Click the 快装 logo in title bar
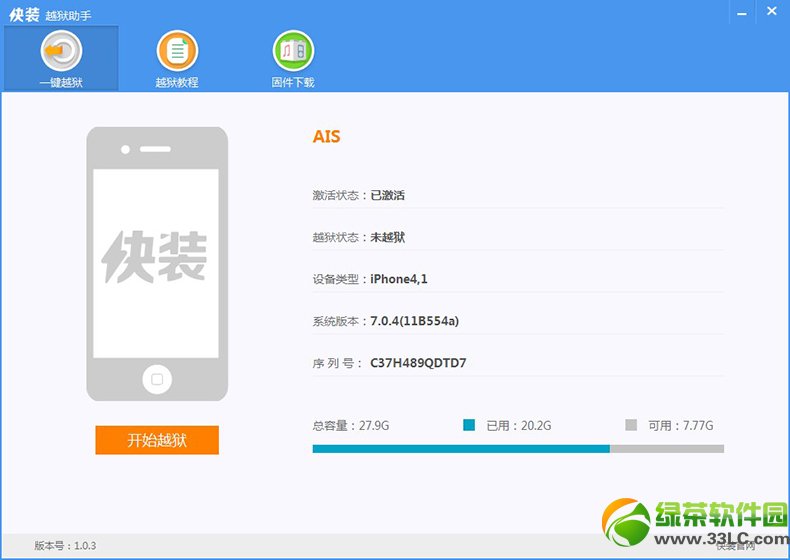Viewport: 790px width, 560px height. pyautogui.click(x=24, y=15)
